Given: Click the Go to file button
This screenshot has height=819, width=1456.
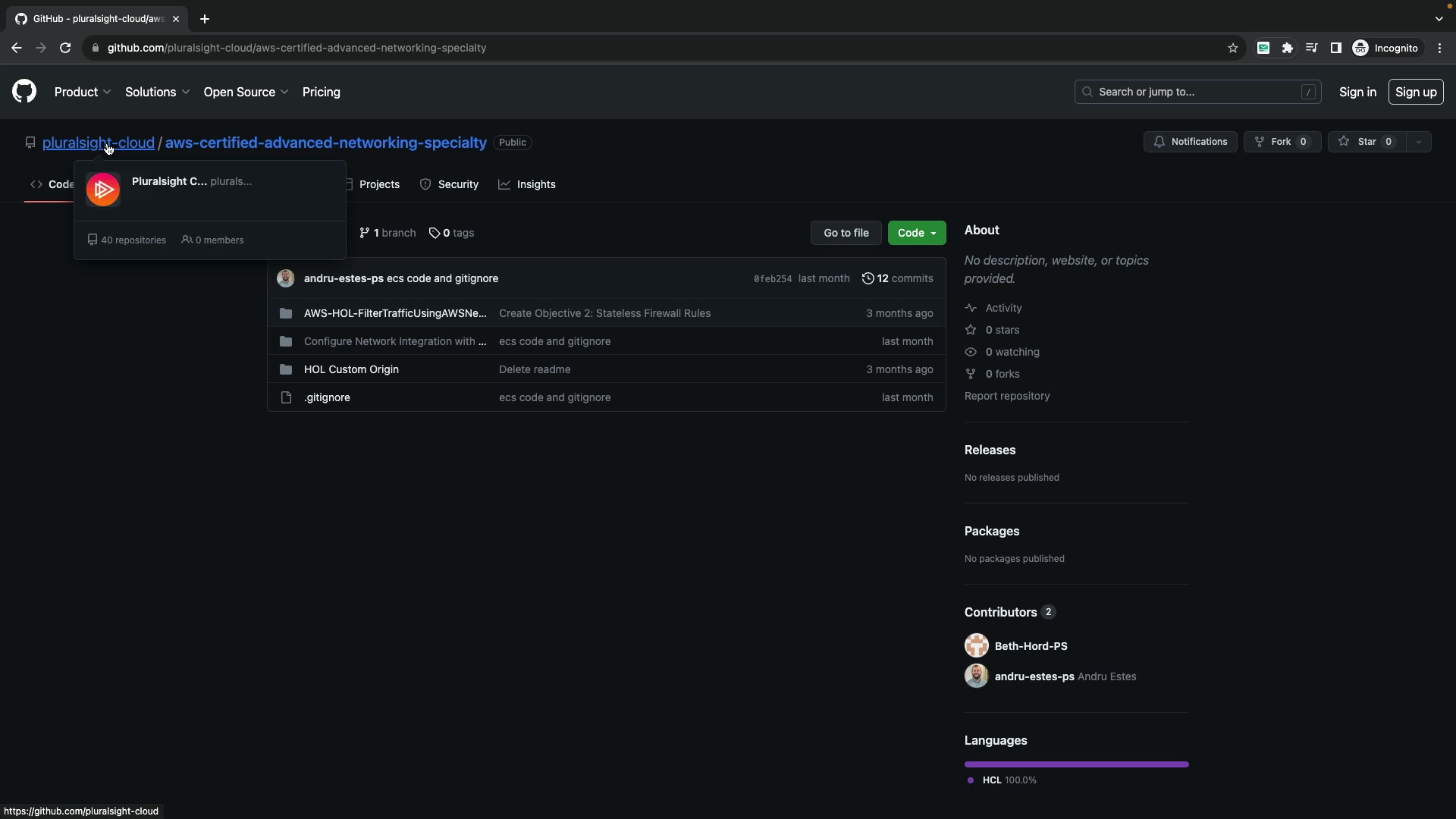Looking at the screenshot, I should (x=846, y=233).
